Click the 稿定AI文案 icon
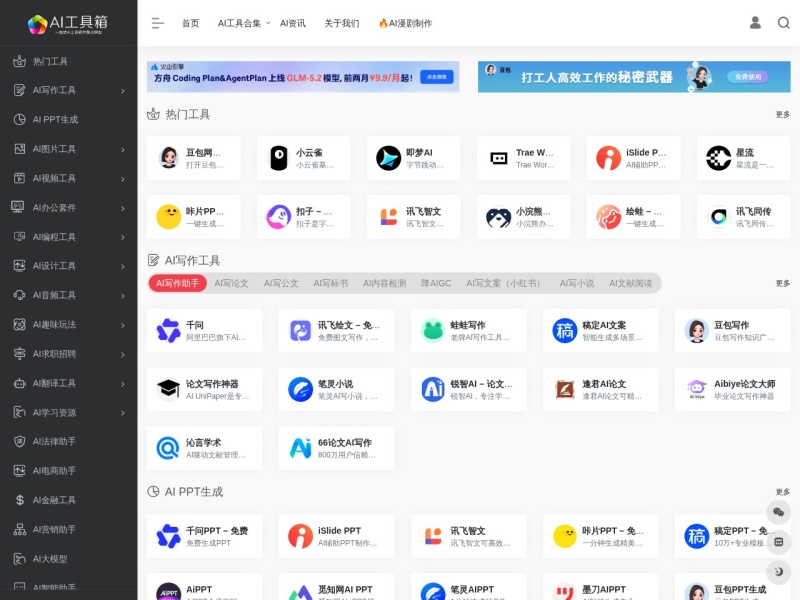The height and width of the screenshot is (600, 800). coord(565,331)
